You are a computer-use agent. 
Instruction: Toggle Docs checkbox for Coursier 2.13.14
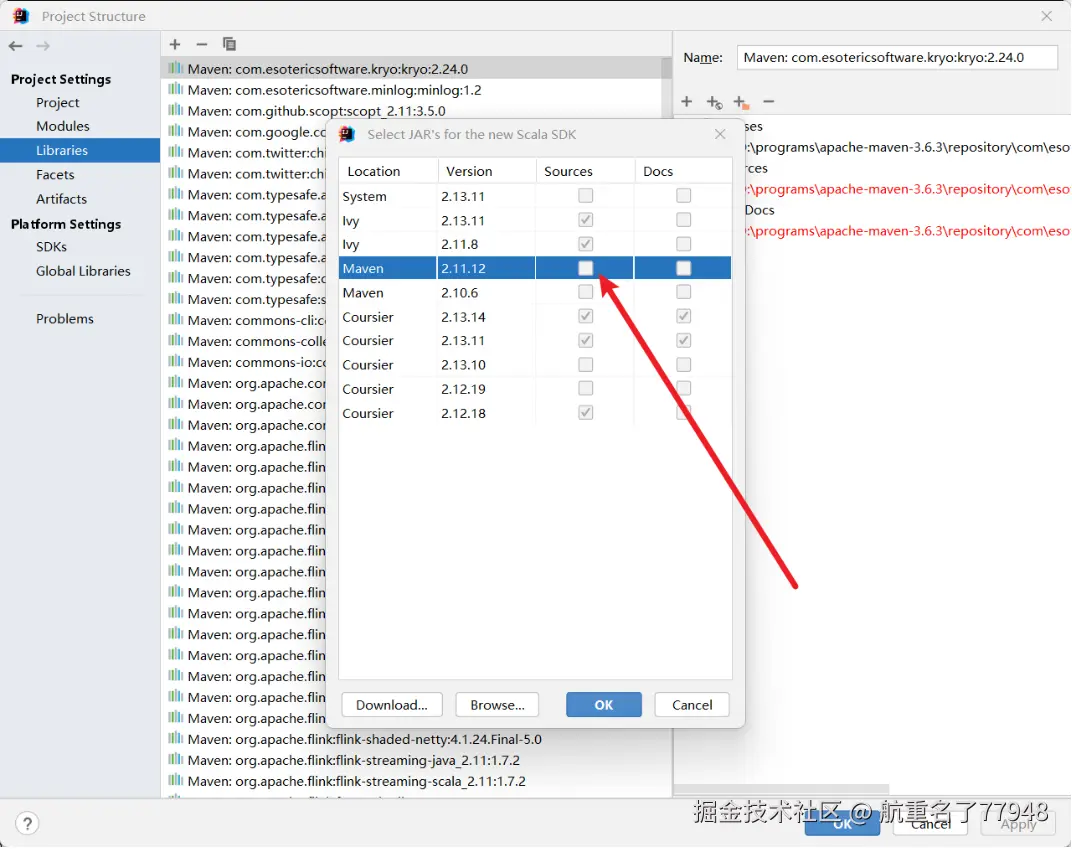[x=683, y=316]
